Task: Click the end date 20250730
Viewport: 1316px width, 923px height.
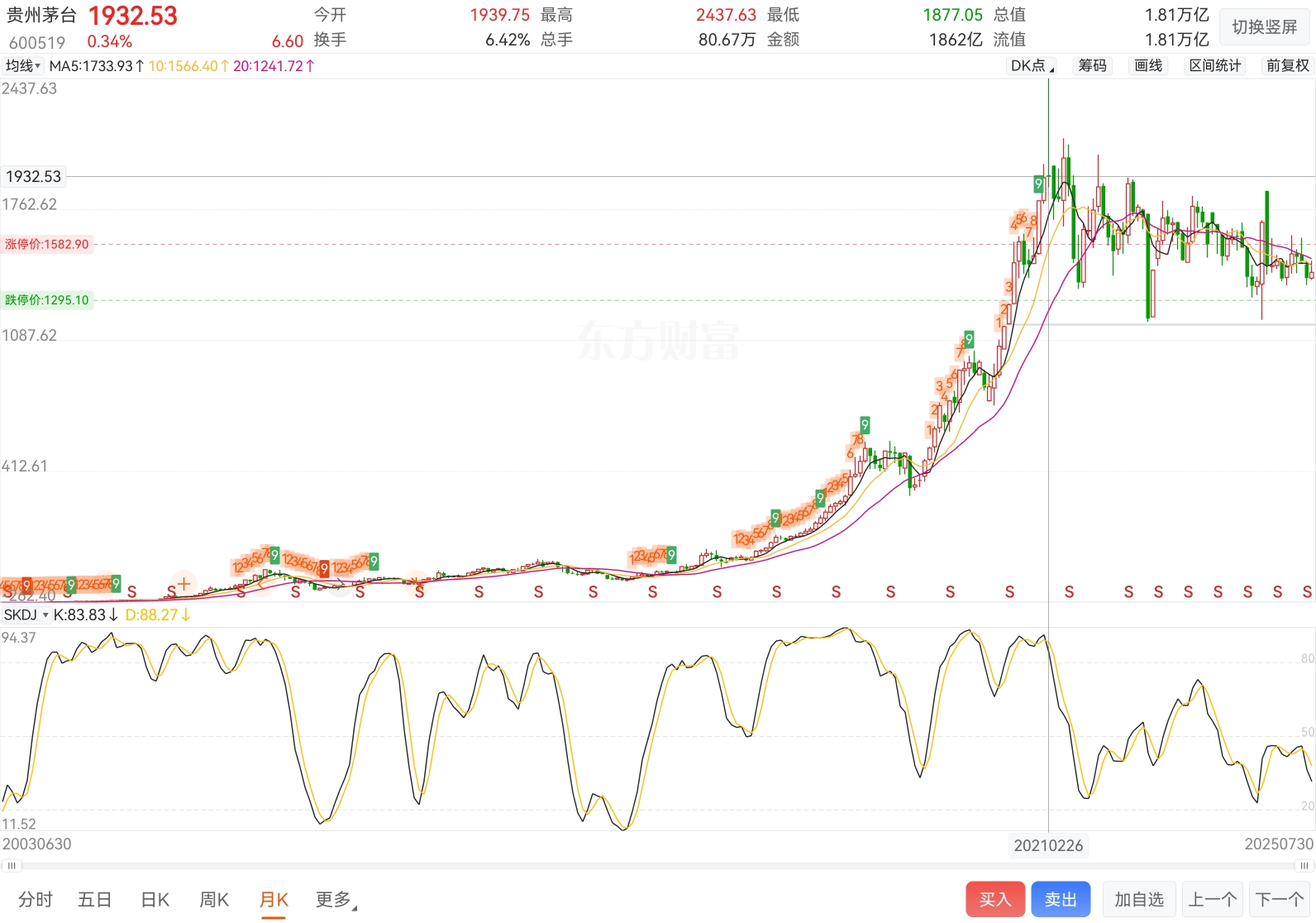Action: (1279, 844)
